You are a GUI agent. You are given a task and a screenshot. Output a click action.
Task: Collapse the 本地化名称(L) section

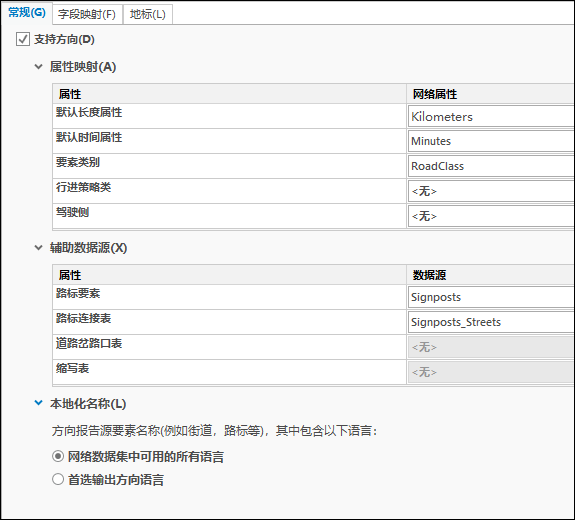38,403
